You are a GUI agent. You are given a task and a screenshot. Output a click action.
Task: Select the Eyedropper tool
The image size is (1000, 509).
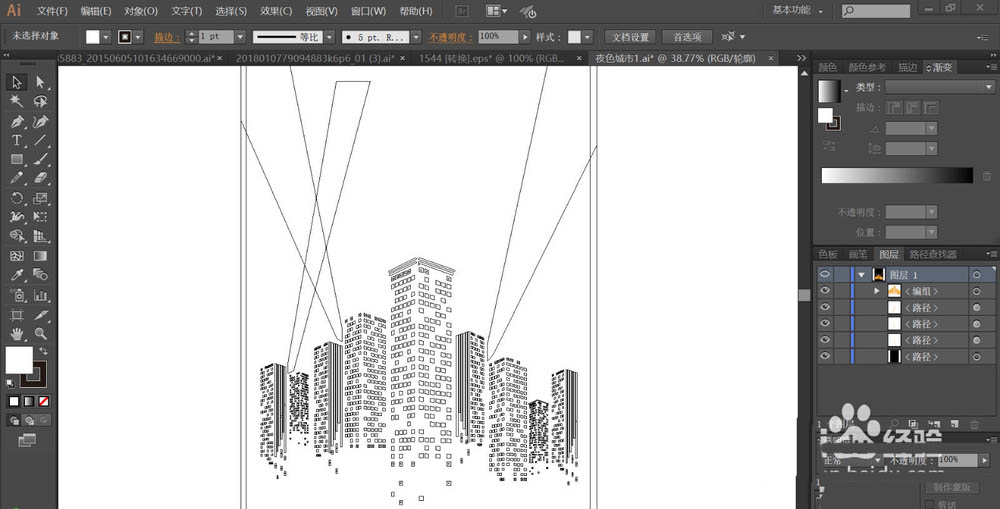(17, 275)
